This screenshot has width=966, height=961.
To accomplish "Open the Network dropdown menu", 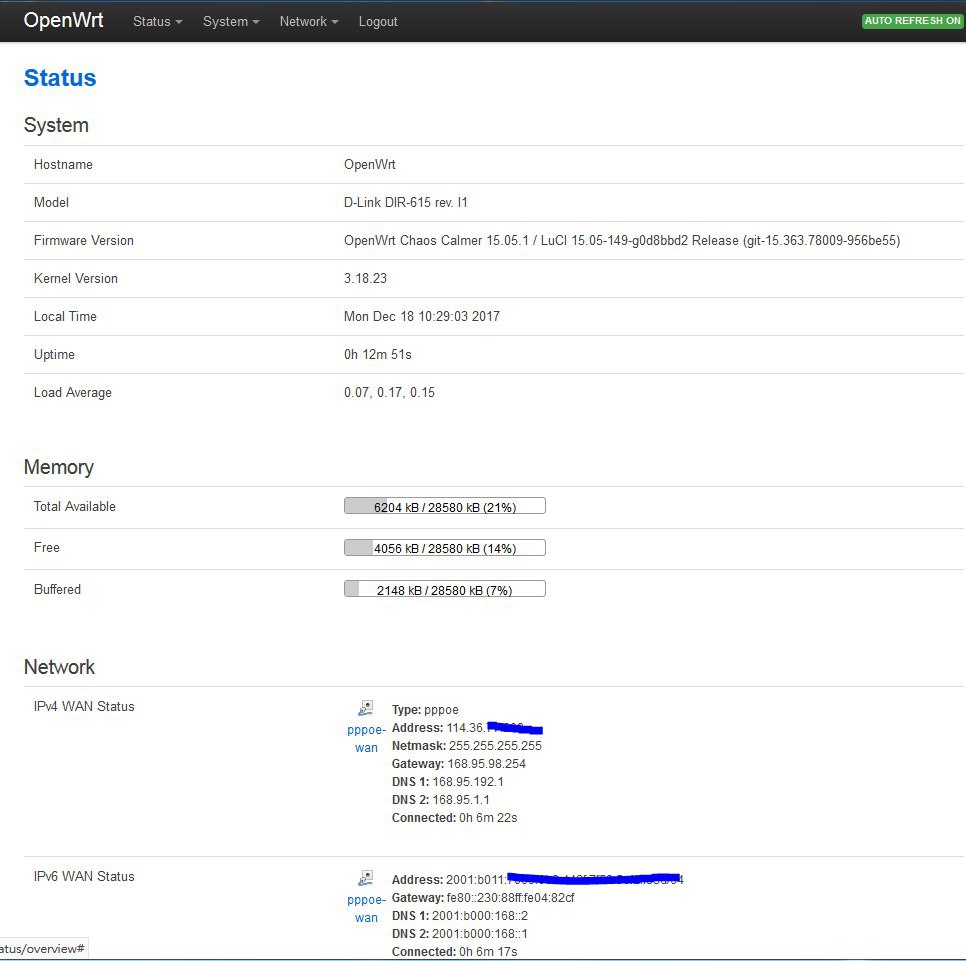I will (x=308, y=21).
